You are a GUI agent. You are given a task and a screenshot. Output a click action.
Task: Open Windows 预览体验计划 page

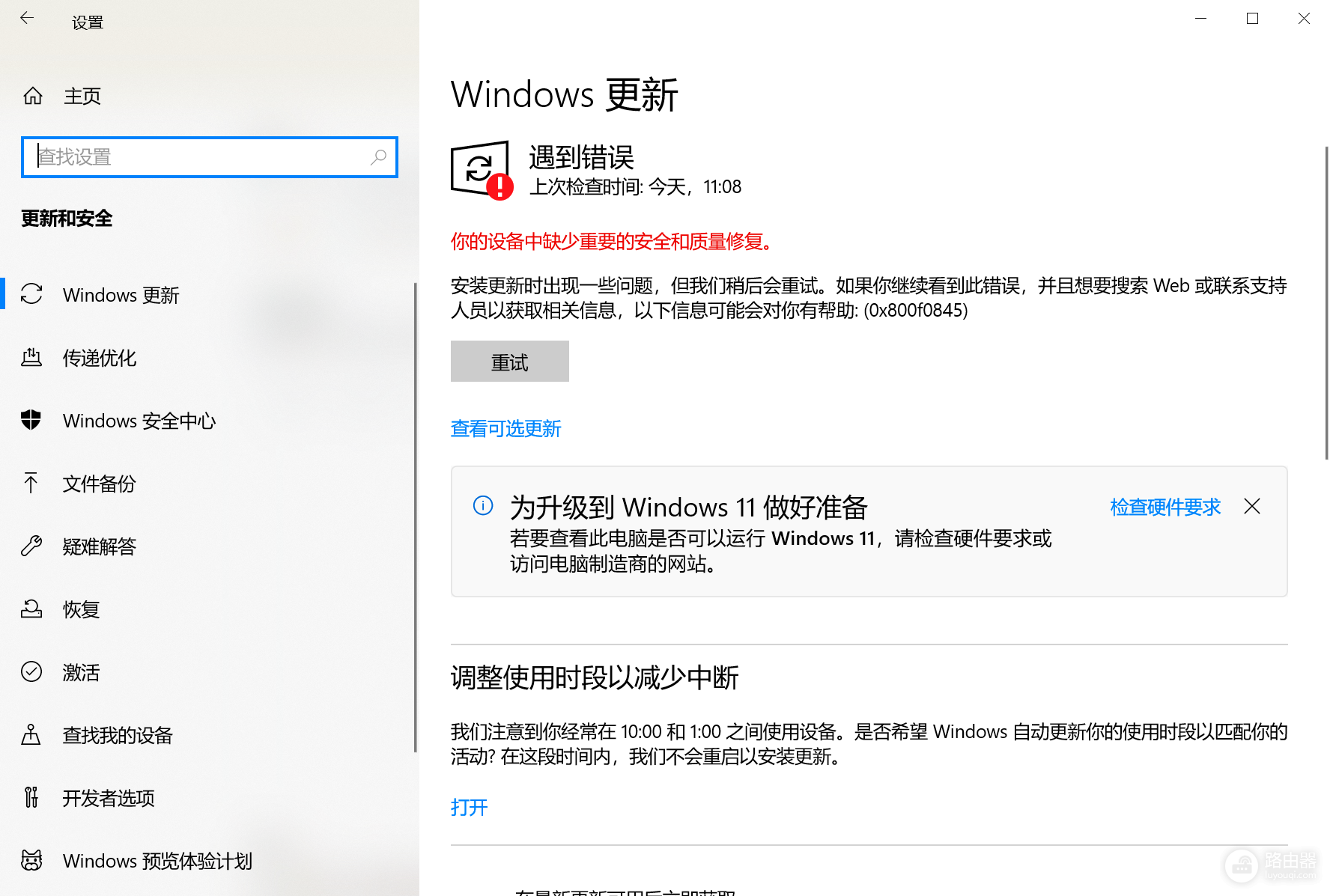coord(208,860)
